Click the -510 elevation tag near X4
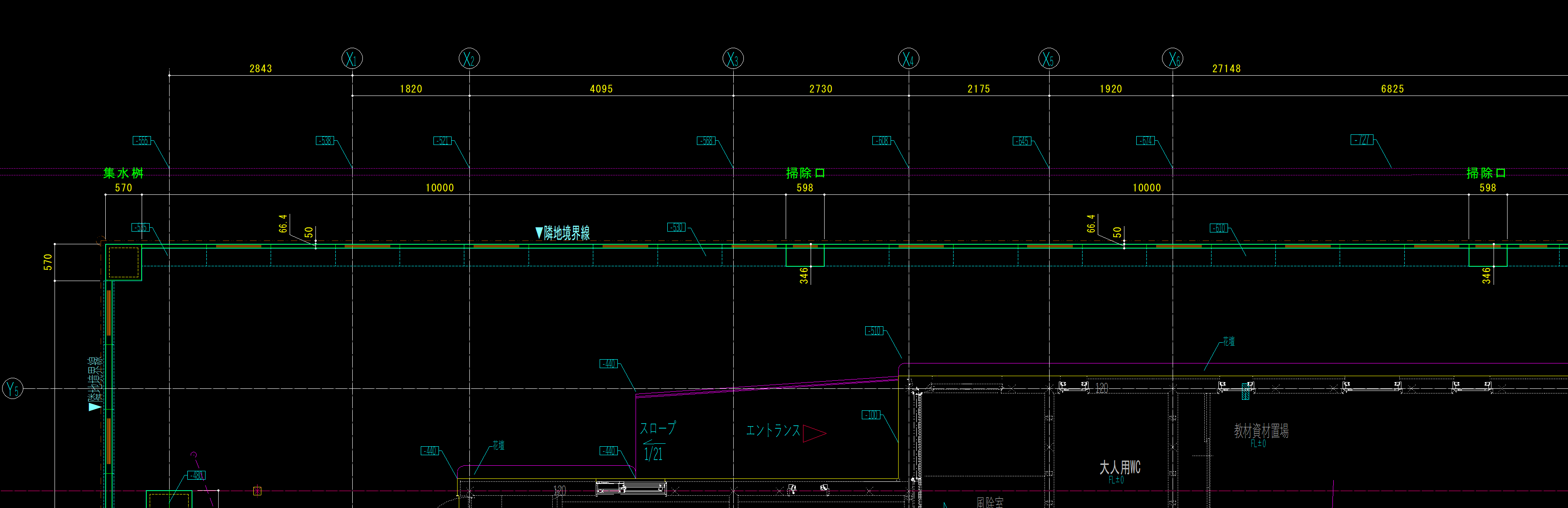This screenshot has height=508, width=1568. (874, 331)
